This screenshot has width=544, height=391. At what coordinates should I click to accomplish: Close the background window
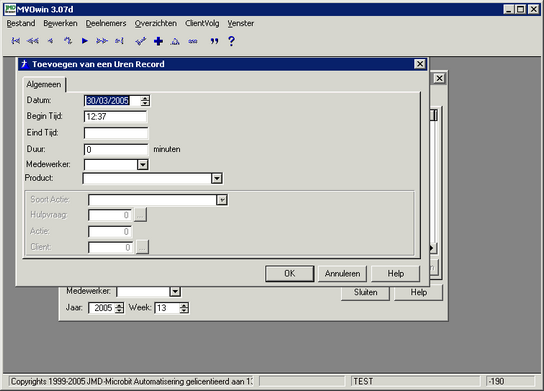[x=439, y=78]
